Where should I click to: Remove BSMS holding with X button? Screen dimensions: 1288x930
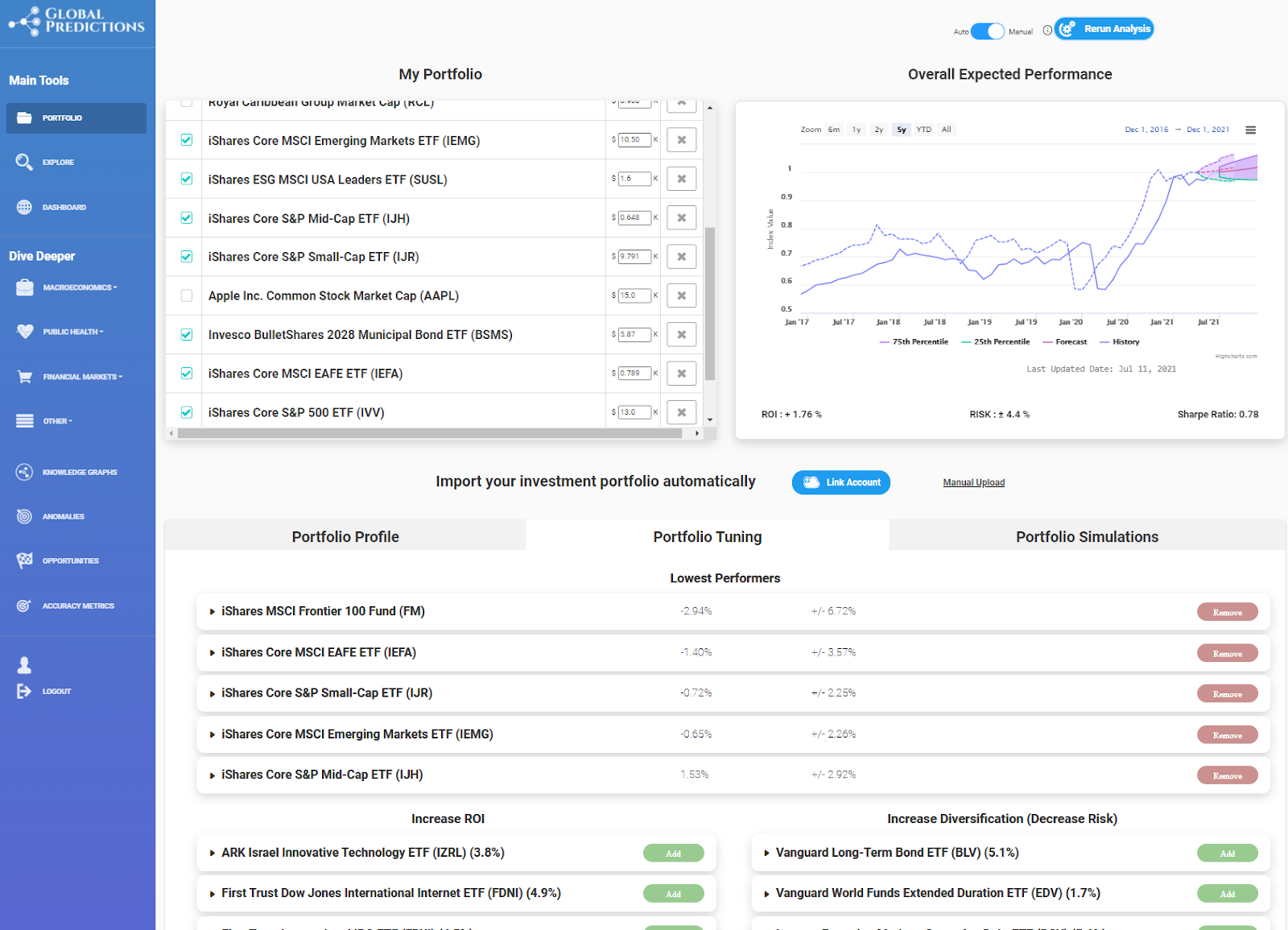681,334
